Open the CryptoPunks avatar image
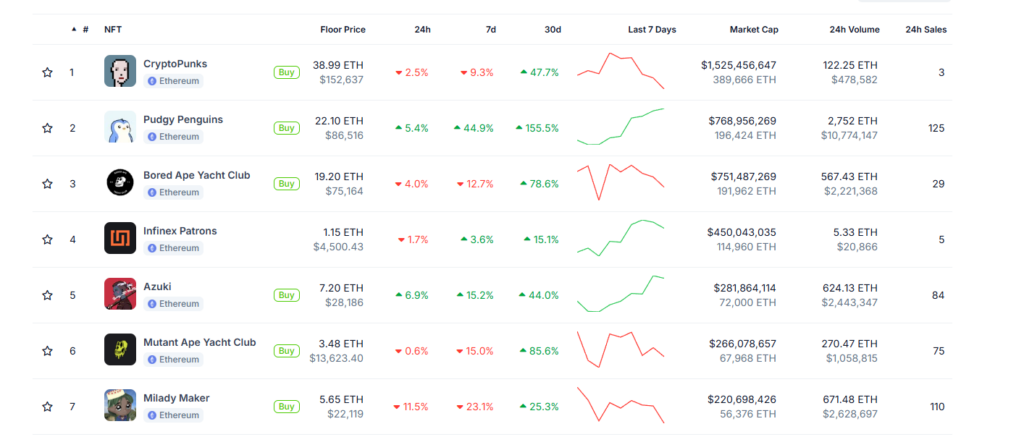The height and width of the screenshot is (437, 1024). tap(120, 71)
